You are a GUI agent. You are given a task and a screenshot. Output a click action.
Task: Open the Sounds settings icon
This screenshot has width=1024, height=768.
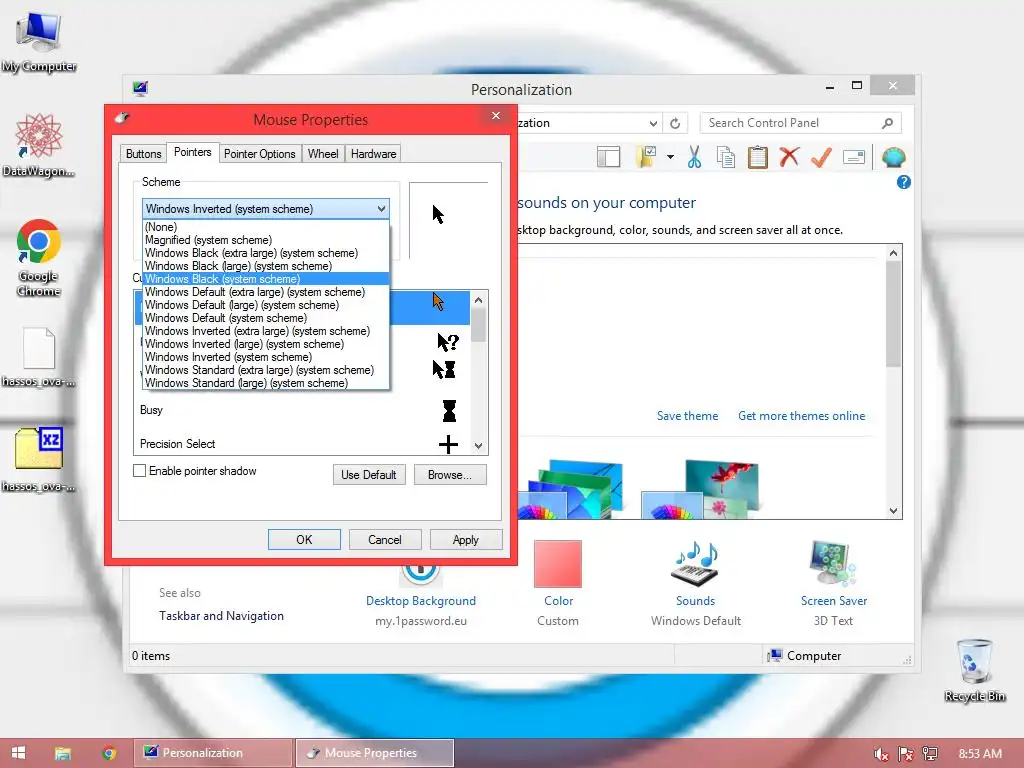pyautogui.click(x=695, y=564)
